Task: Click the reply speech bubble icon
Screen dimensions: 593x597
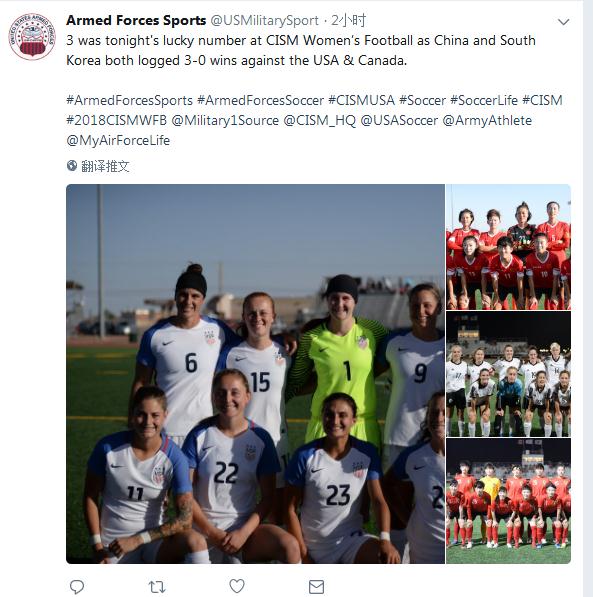Action: pyautogui.click(x=77, y=586)
